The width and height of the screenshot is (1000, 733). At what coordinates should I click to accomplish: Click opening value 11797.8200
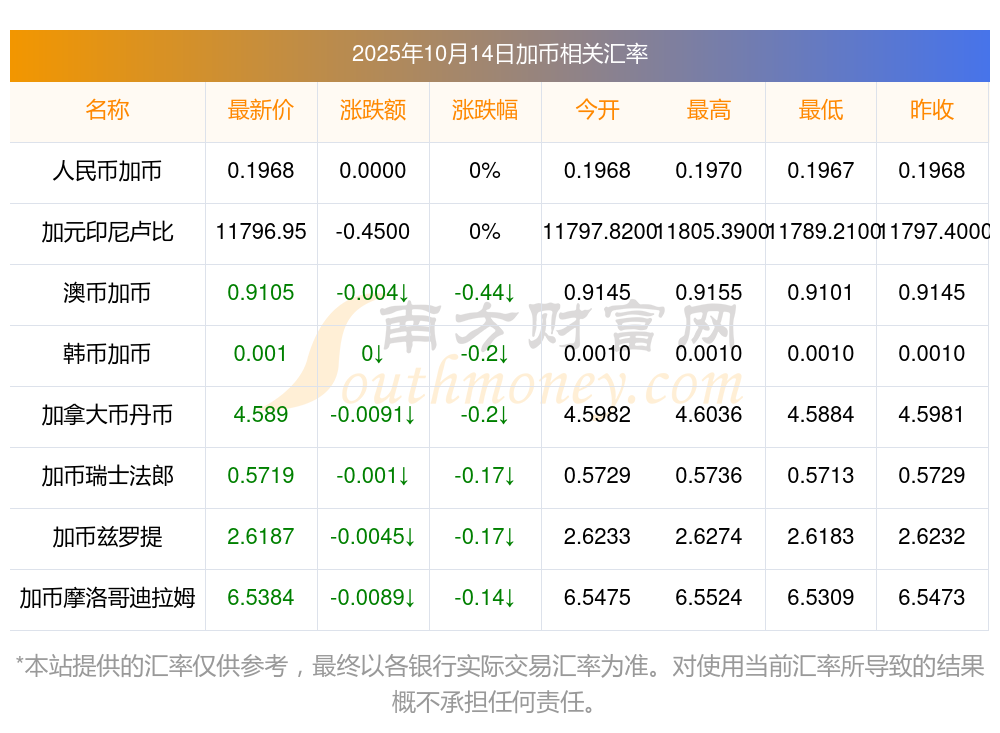[x=599, y=232]
